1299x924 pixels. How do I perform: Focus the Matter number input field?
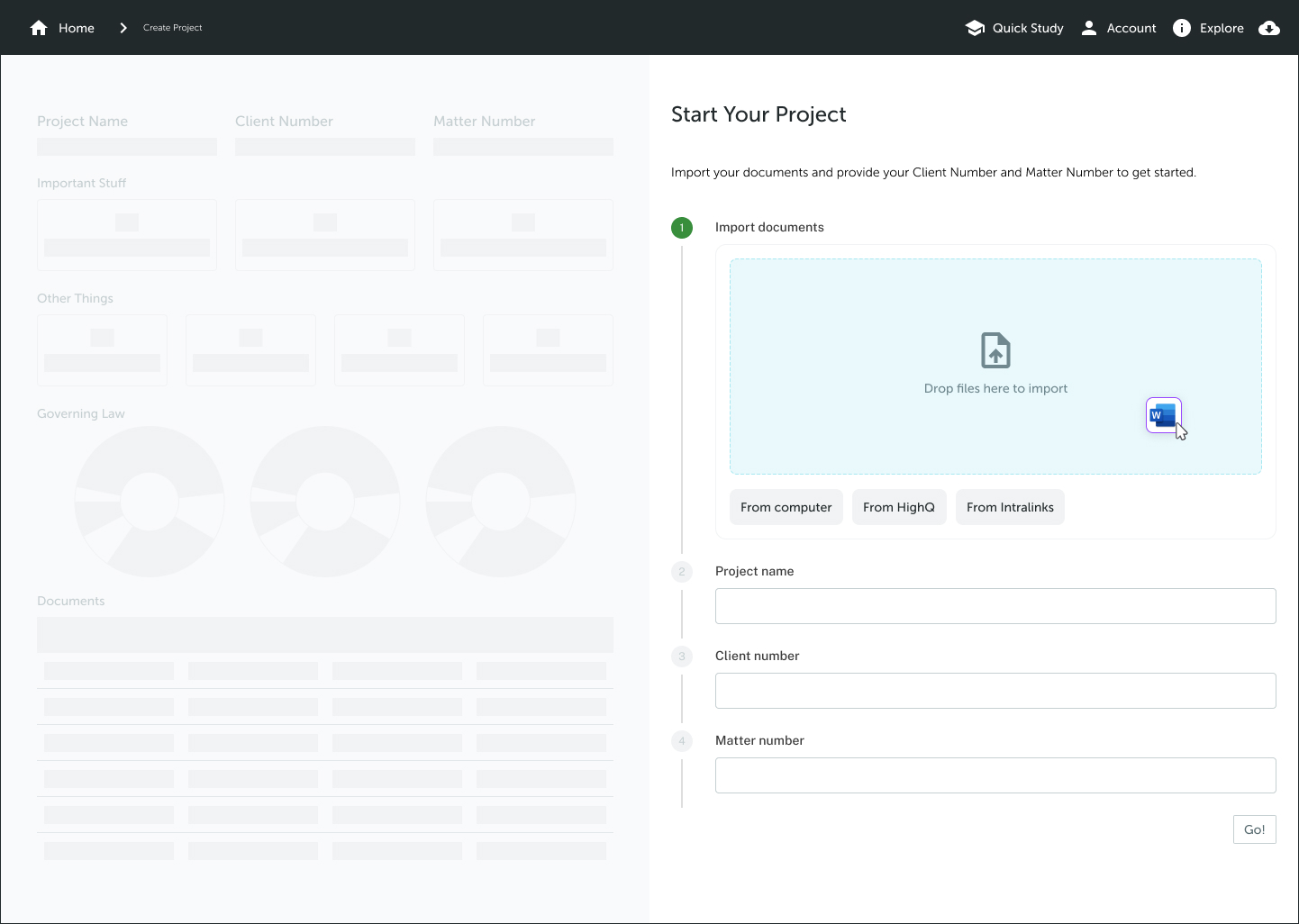995,775
